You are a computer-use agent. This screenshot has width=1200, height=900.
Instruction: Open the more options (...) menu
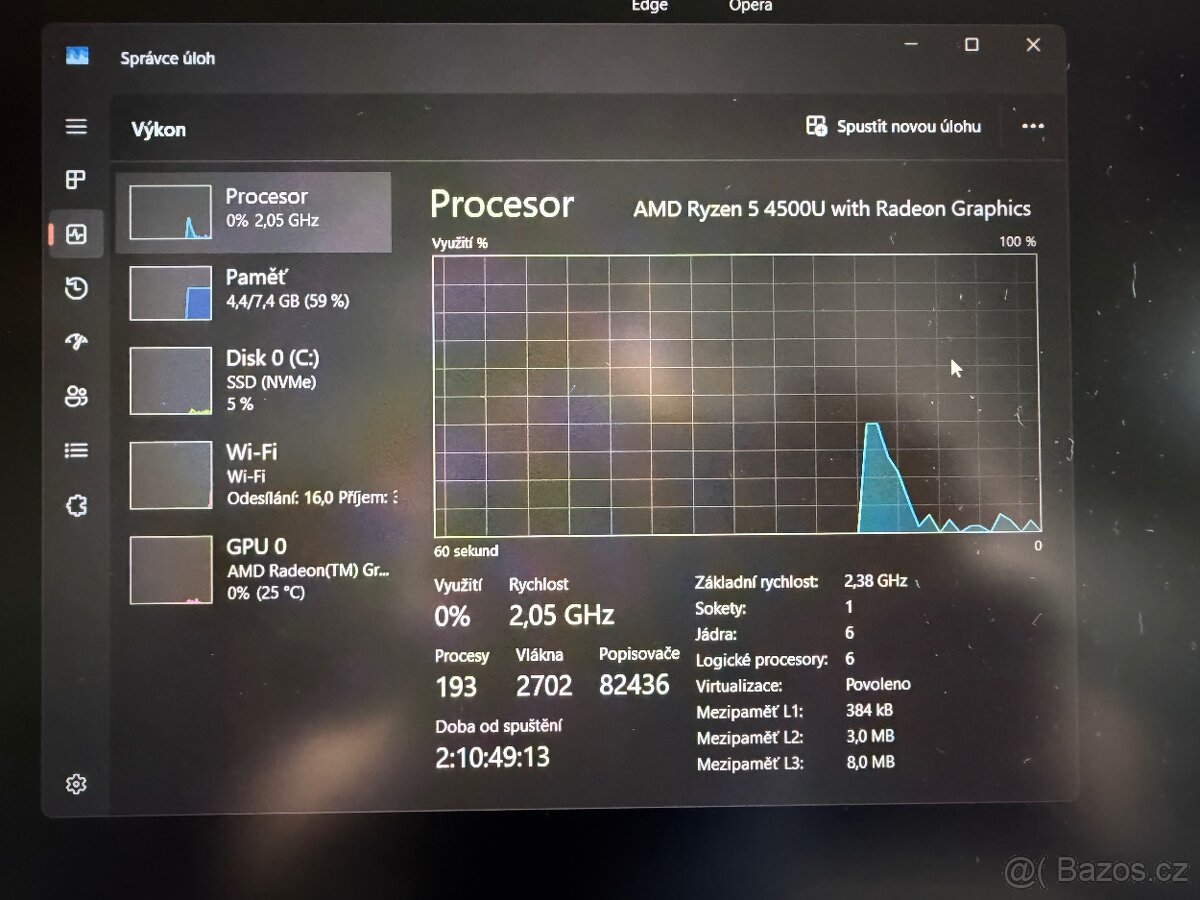point(1033,127)
